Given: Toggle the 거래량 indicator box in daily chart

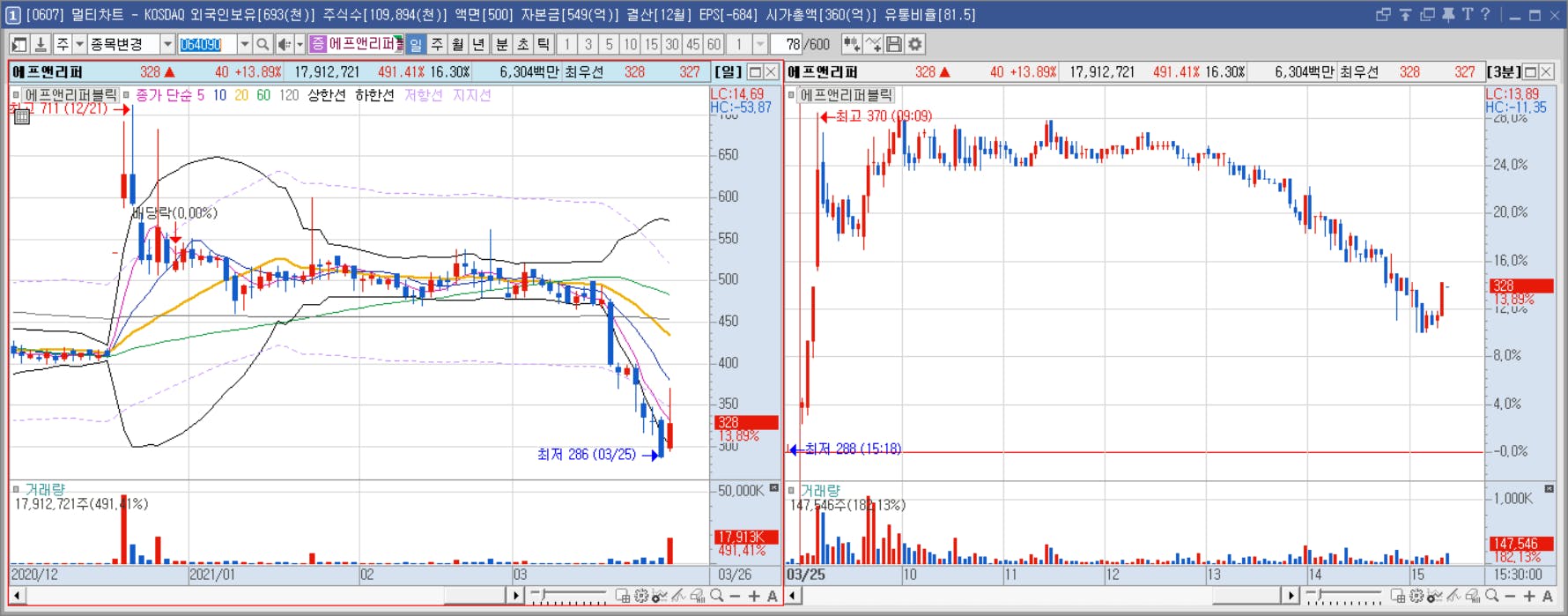Looking at the screenshot, I should click(x=16, y=489).
